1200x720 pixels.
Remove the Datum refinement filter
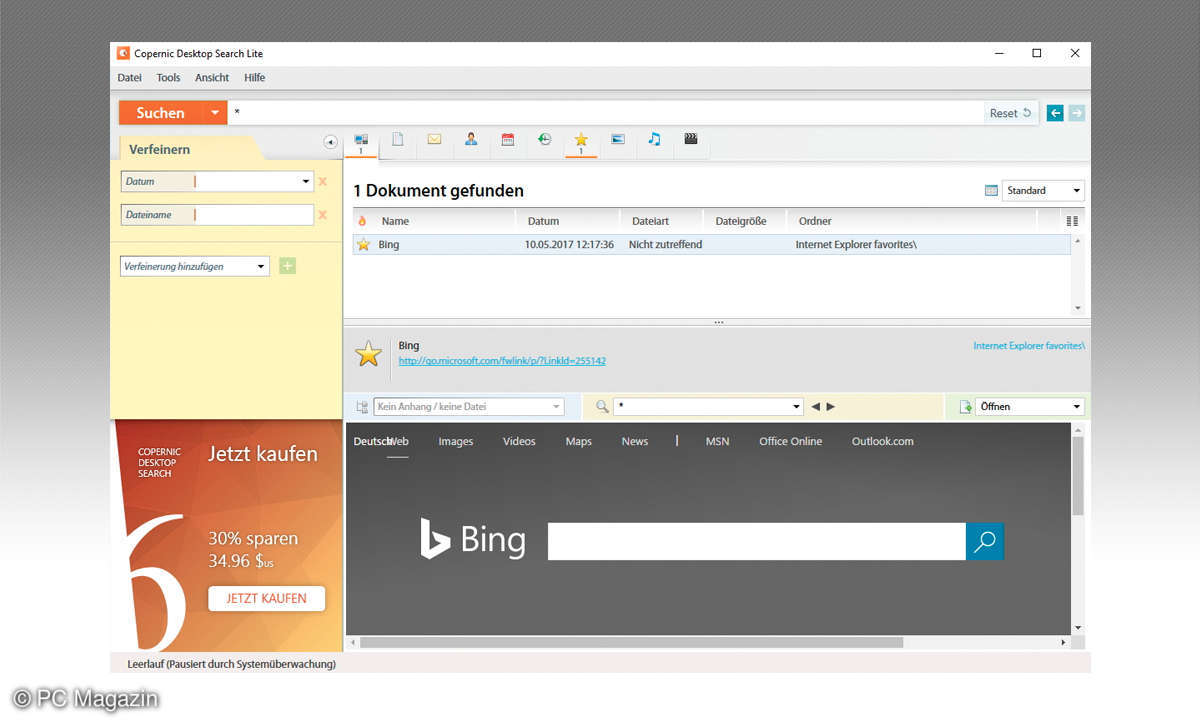[322, 182]
